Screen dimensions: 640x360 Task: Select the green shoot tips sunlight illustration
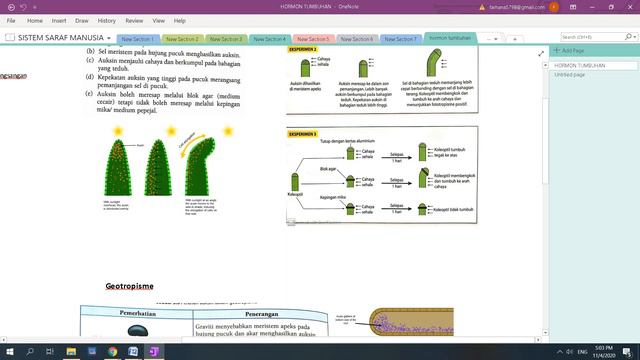pyautogui.click(x=167, y=170)
